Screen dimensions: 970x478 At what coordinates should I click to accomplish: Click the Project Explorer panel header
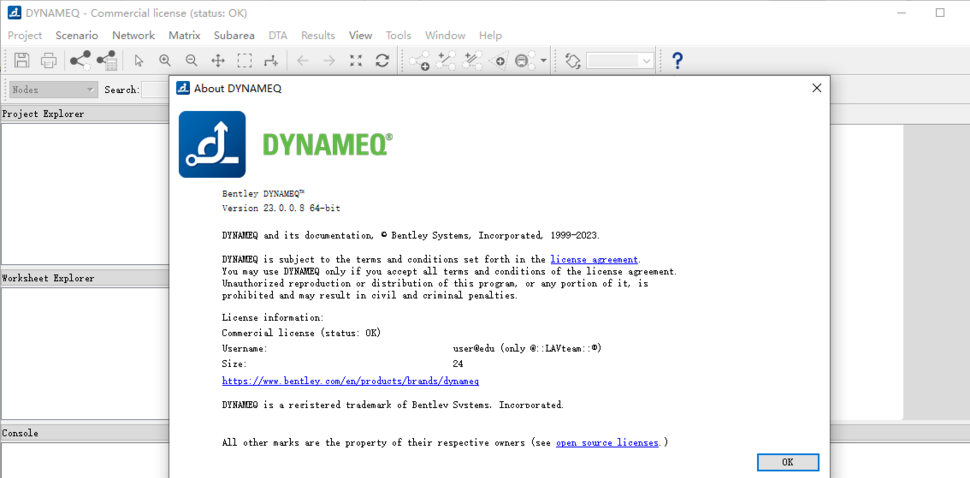tap(85, 114)
